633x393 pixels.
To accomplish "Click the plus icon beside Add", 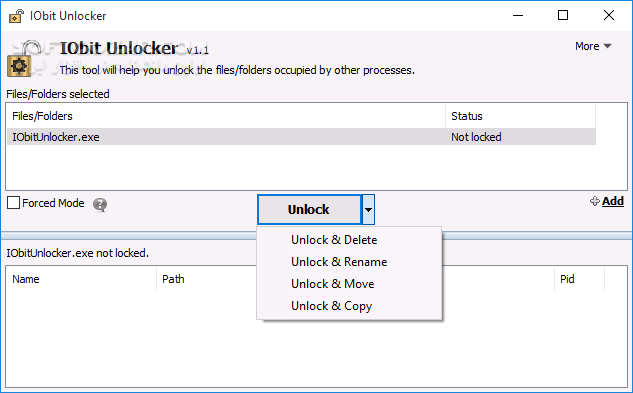I will click(x=594, y=201).
